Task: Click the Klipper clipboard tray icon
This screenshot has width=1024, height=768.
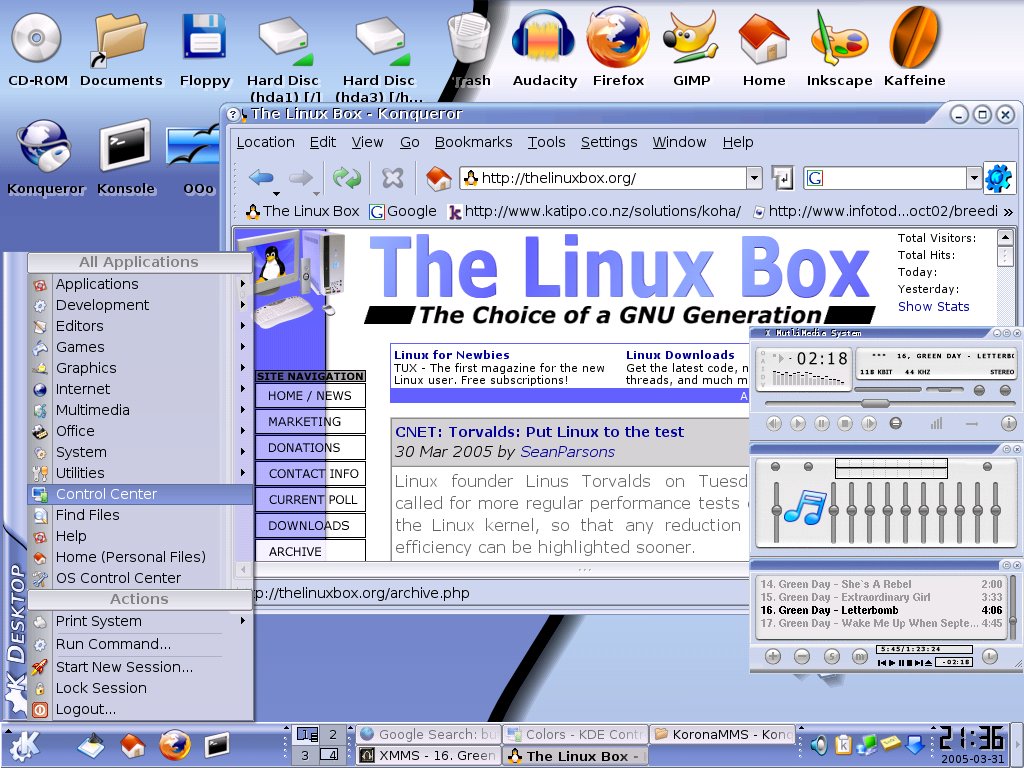Action: (843, 744)
